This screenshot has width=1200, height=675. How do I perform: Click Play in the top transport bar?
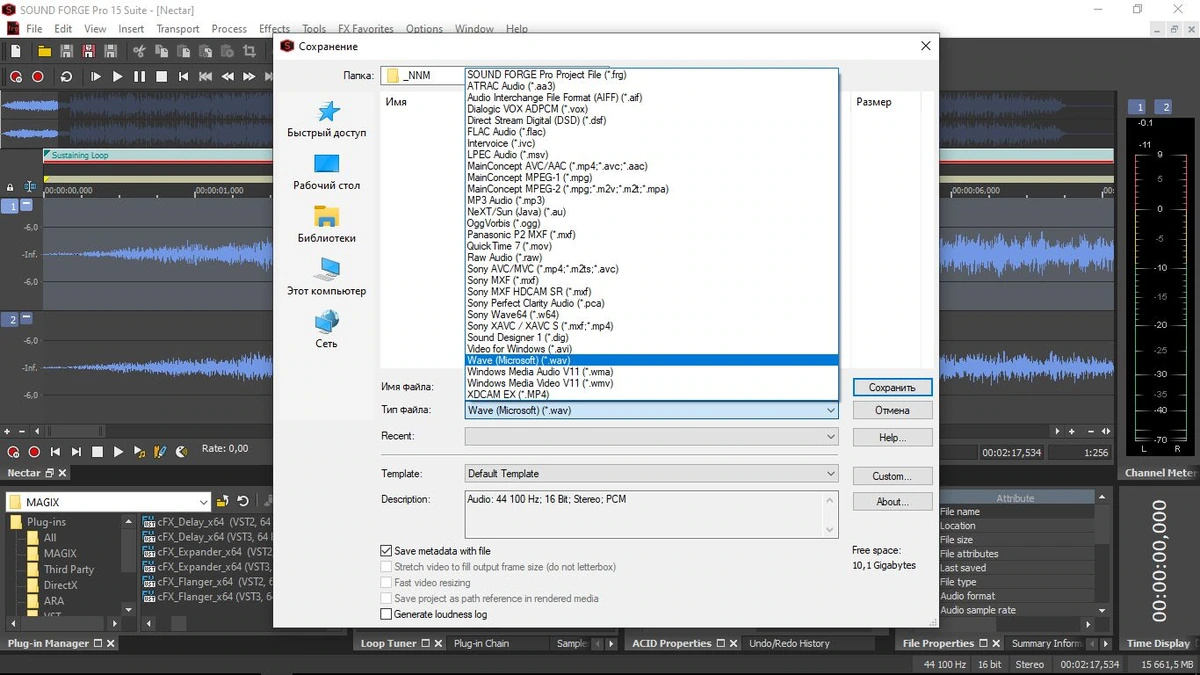tap(117, 76)
